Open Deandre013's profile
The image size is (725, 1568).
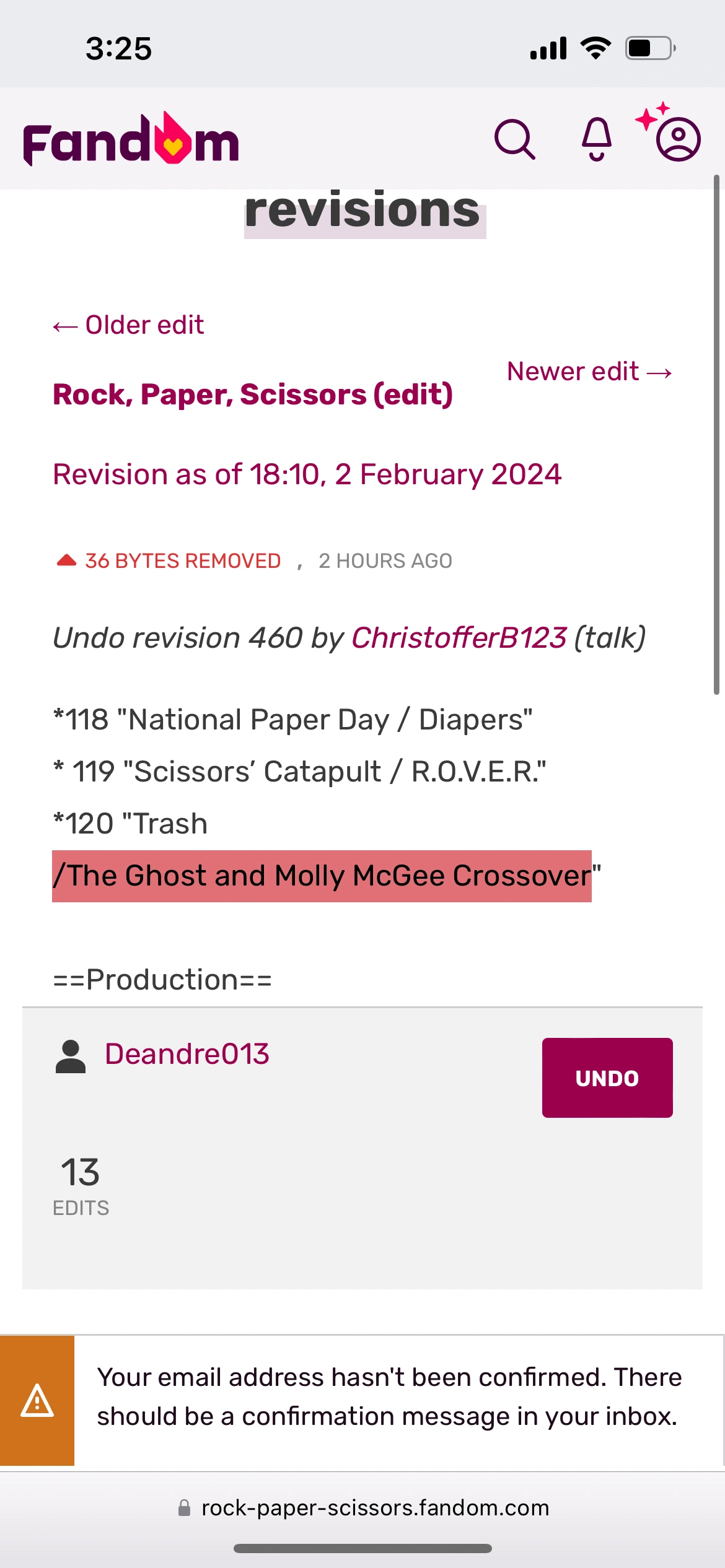click(187, 1054)
